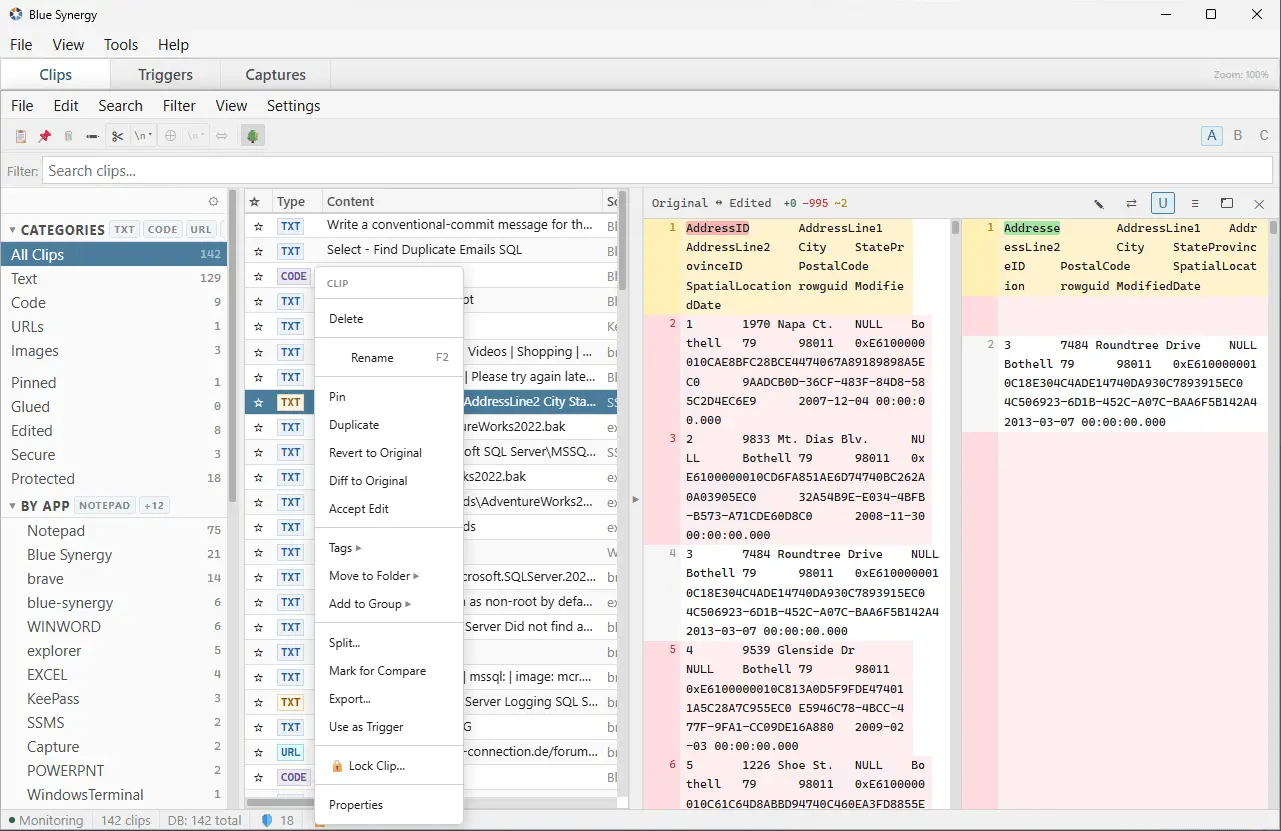
Task: Click the trash can toolbar icon
Action: point(68,136)
